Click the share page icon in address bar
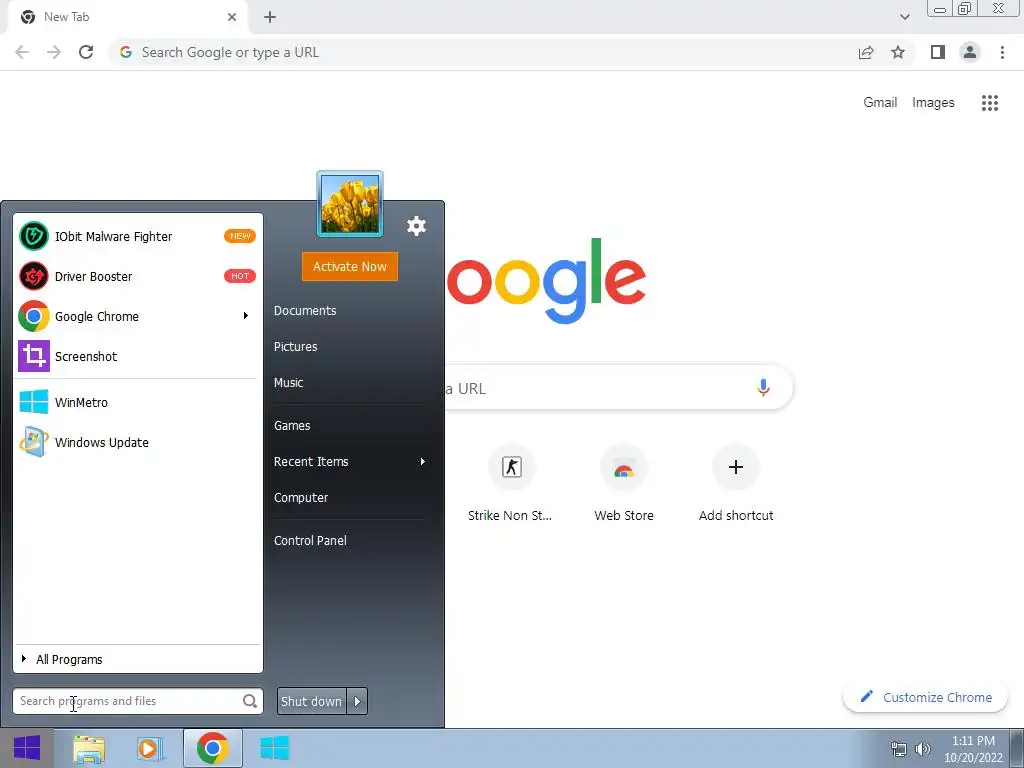Viewport: 1024px width, 768px height. tap(866, 52)
